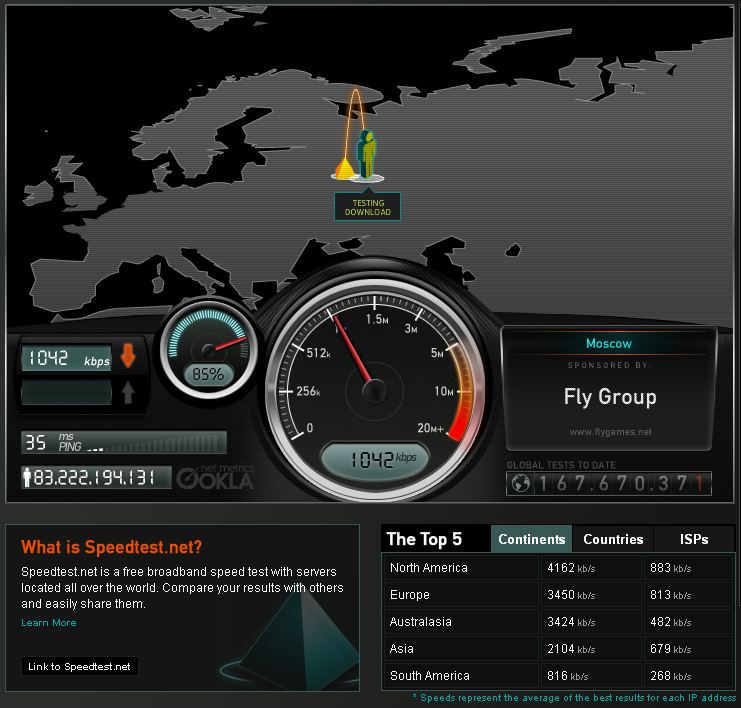Image resolution: width=741 pixels, height=708 pixels.
Task: Select the South America row
Action: tap(559, 675)
